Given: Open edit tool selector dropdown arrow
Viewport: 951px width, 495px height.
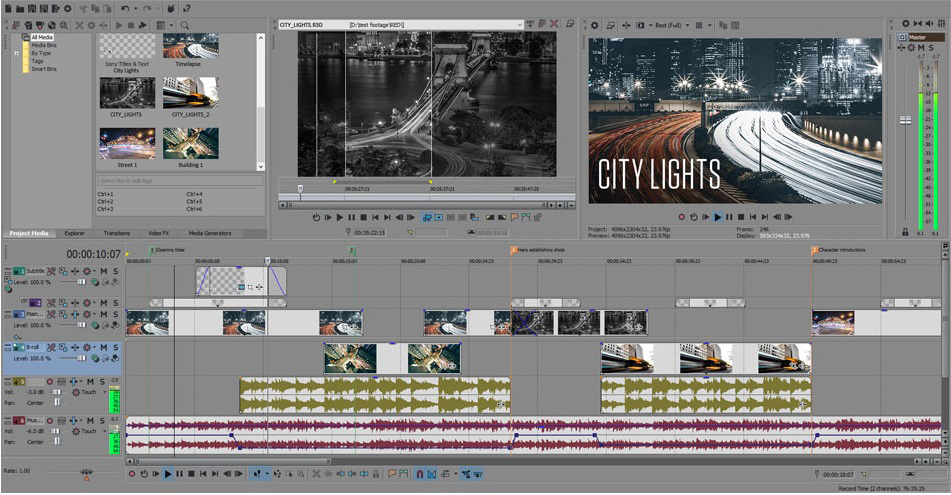Looking at the screenshot, I should click(x=267, y=474).
